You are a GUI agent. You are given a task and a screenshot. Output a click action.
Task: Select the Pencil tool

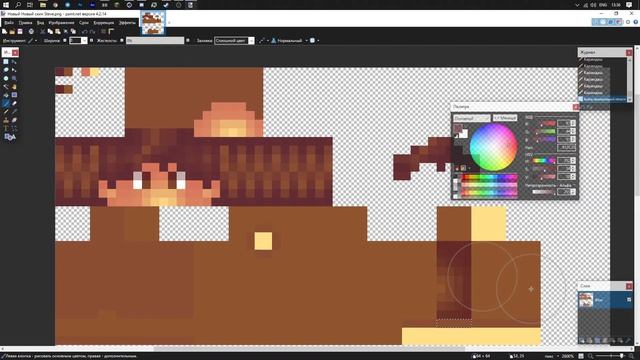point(6,112)
